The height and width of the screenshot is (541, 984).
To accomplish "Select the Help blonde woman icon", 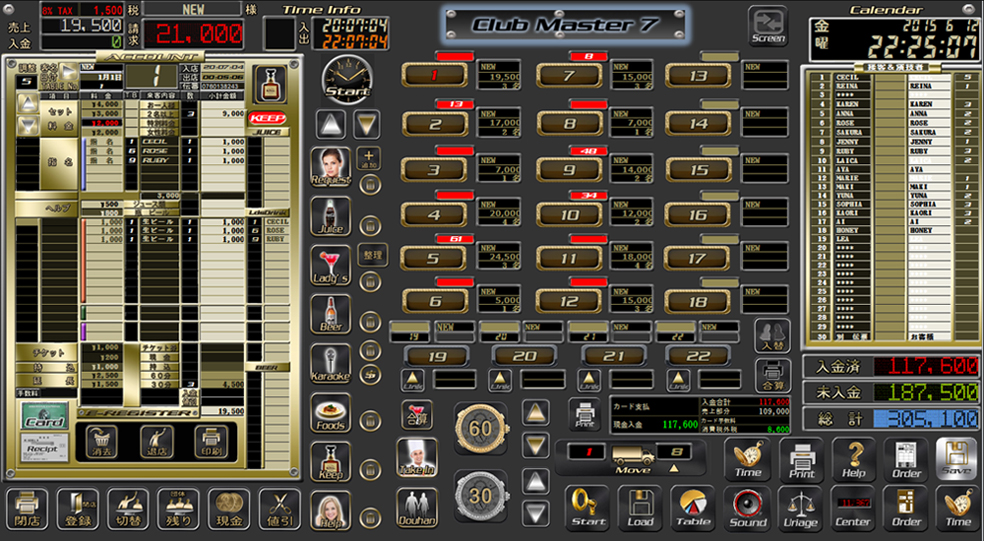I will 331,510.
